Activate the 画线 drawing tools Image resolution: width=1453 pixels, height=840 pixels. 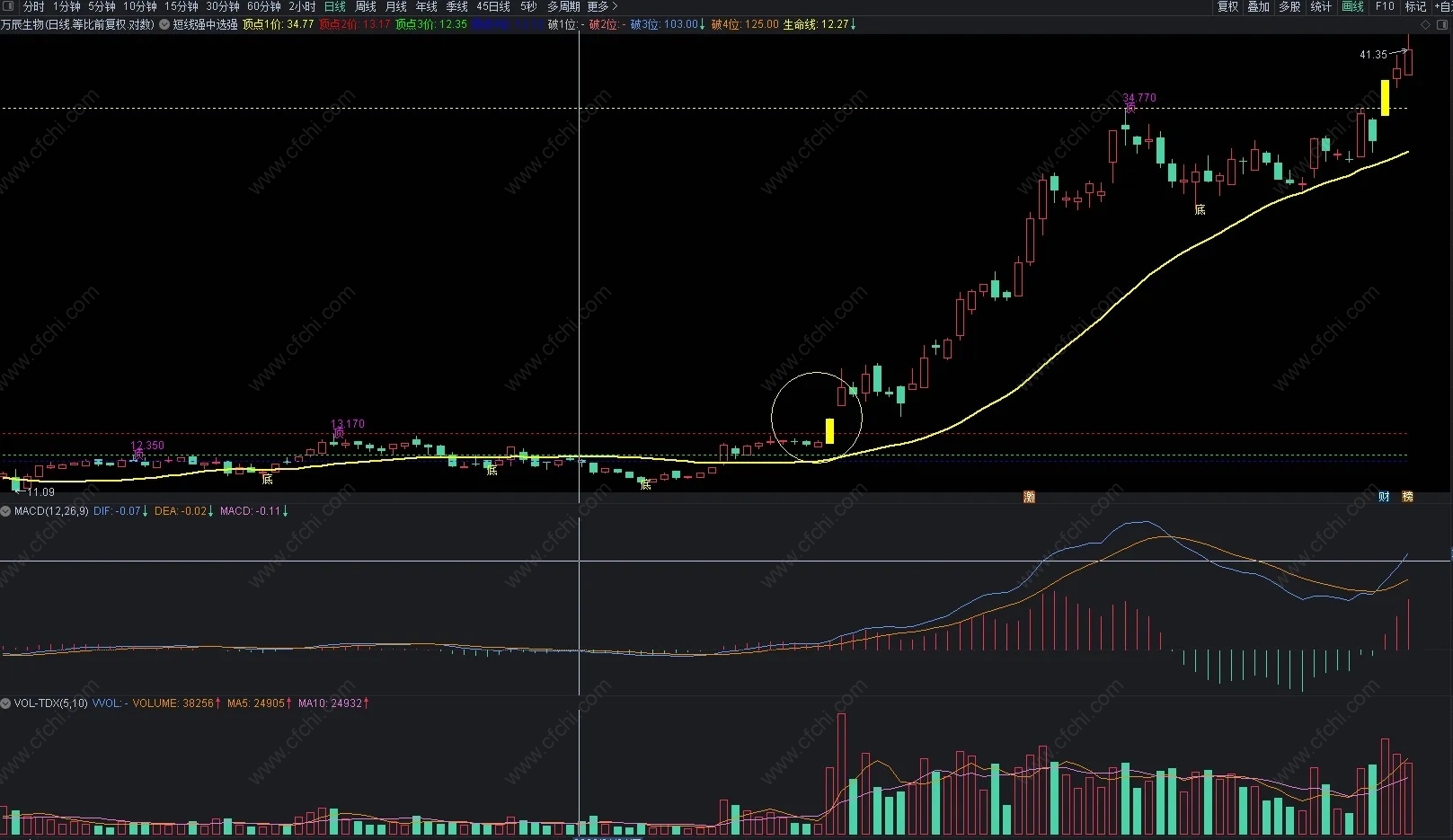[x=1352, y=6]
